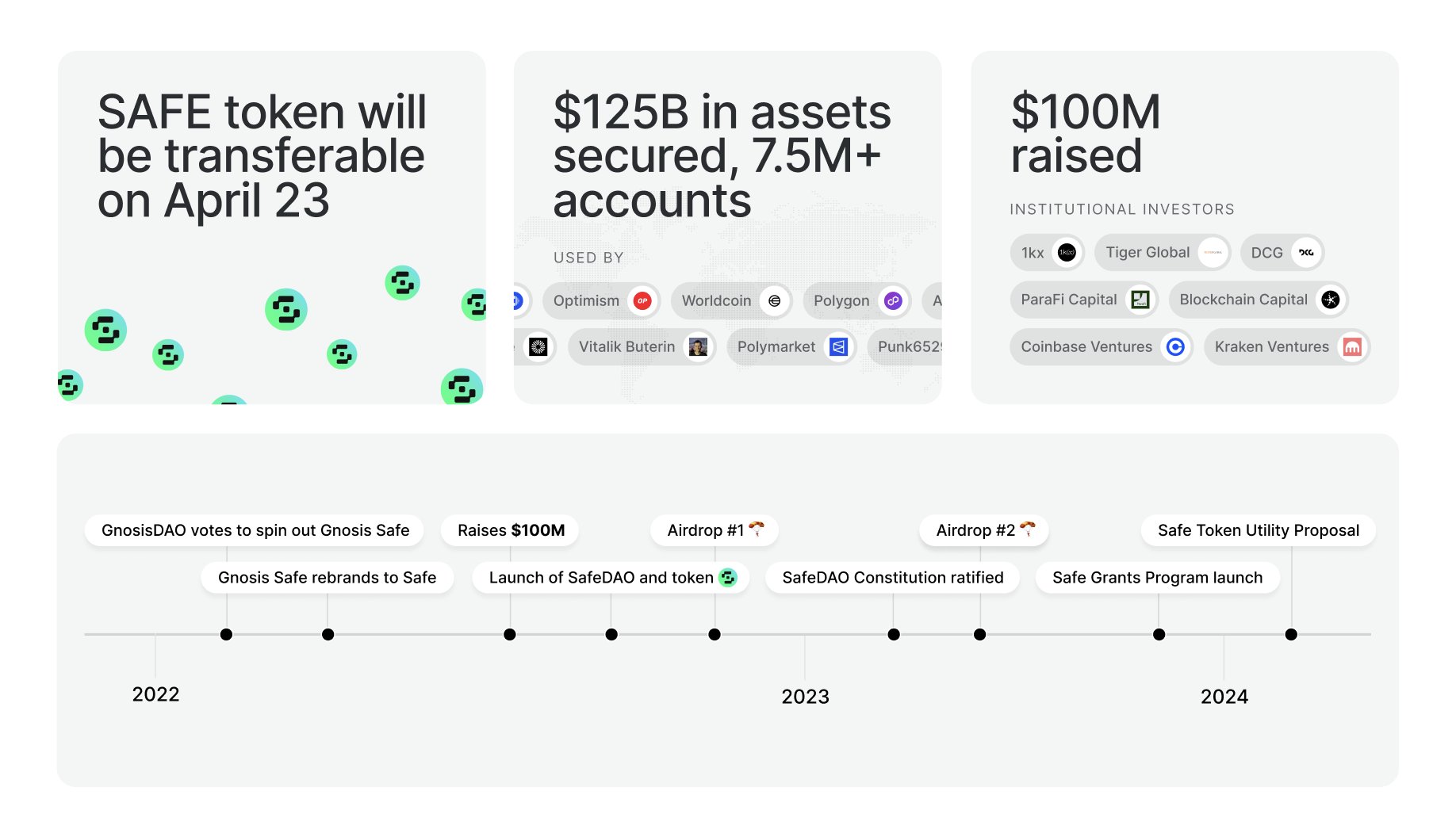Click the Optimism red OP logo icon
The image size is (1456, 837).
click(642, 301)
